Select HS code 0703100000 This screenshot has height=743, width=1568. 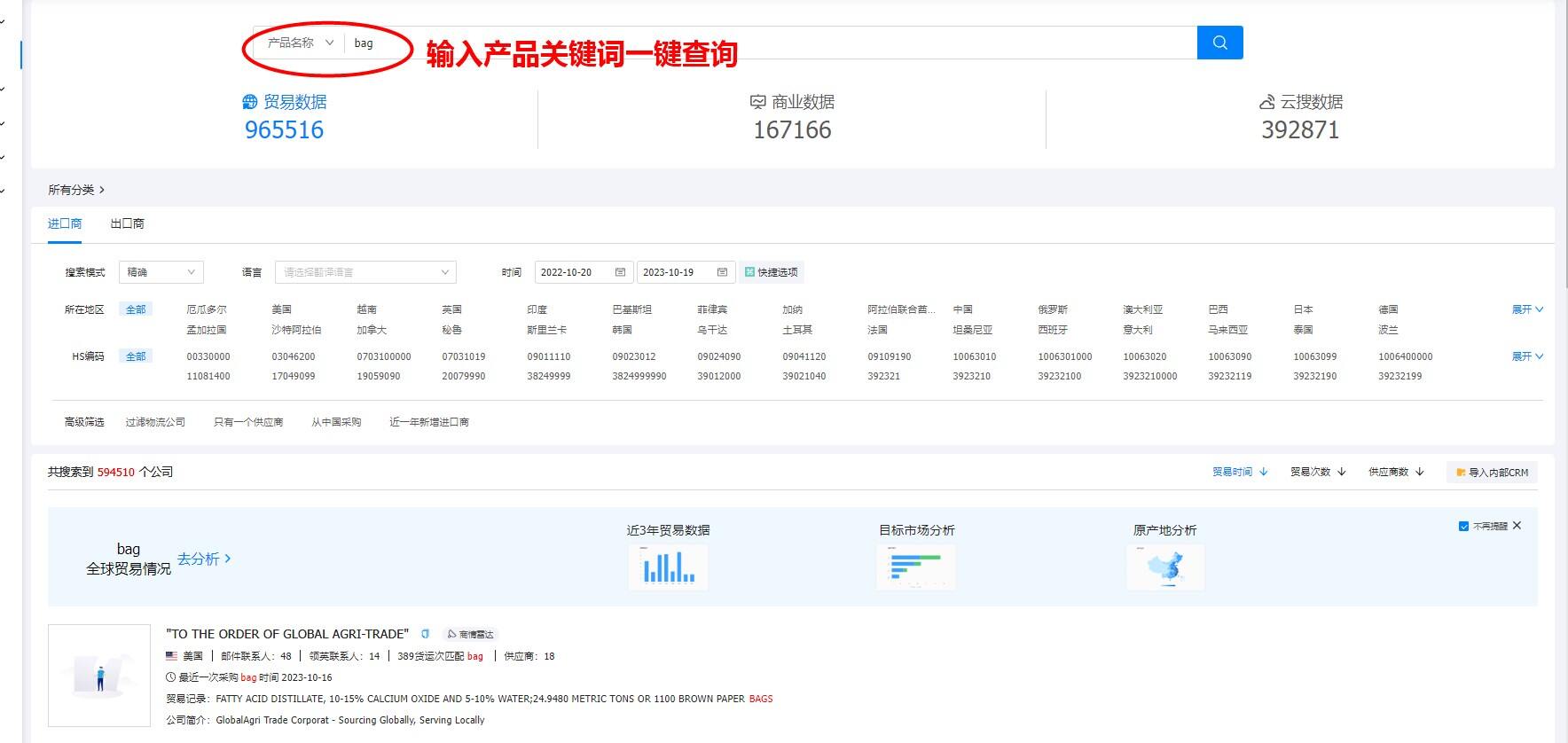384,356
